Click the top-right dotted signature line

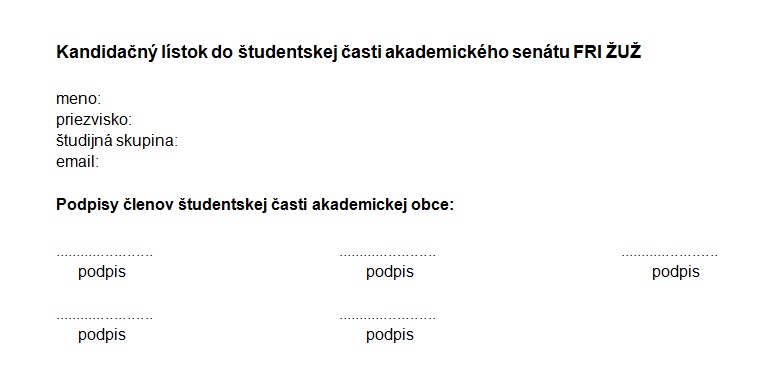pos(670,255)
